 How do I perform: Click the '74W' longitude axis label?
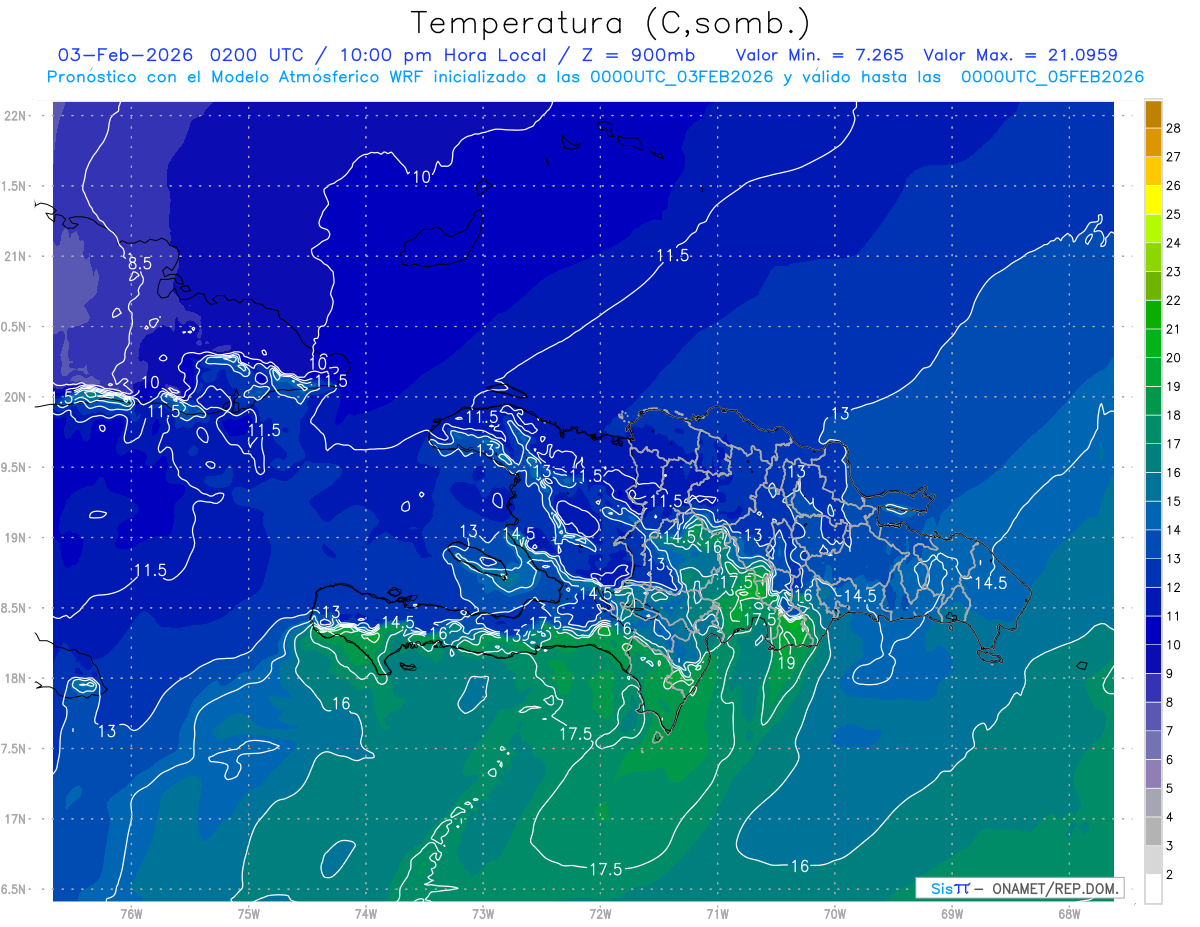coord(366,913)
